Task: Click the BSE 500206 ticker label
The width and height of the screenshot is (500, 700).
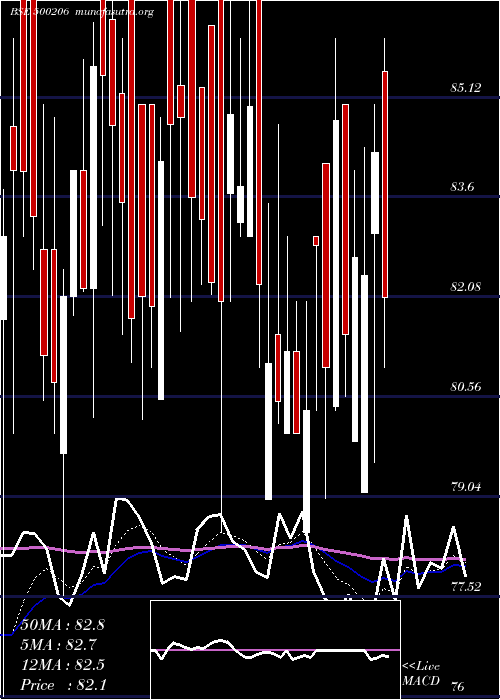Action: [40, 12]
